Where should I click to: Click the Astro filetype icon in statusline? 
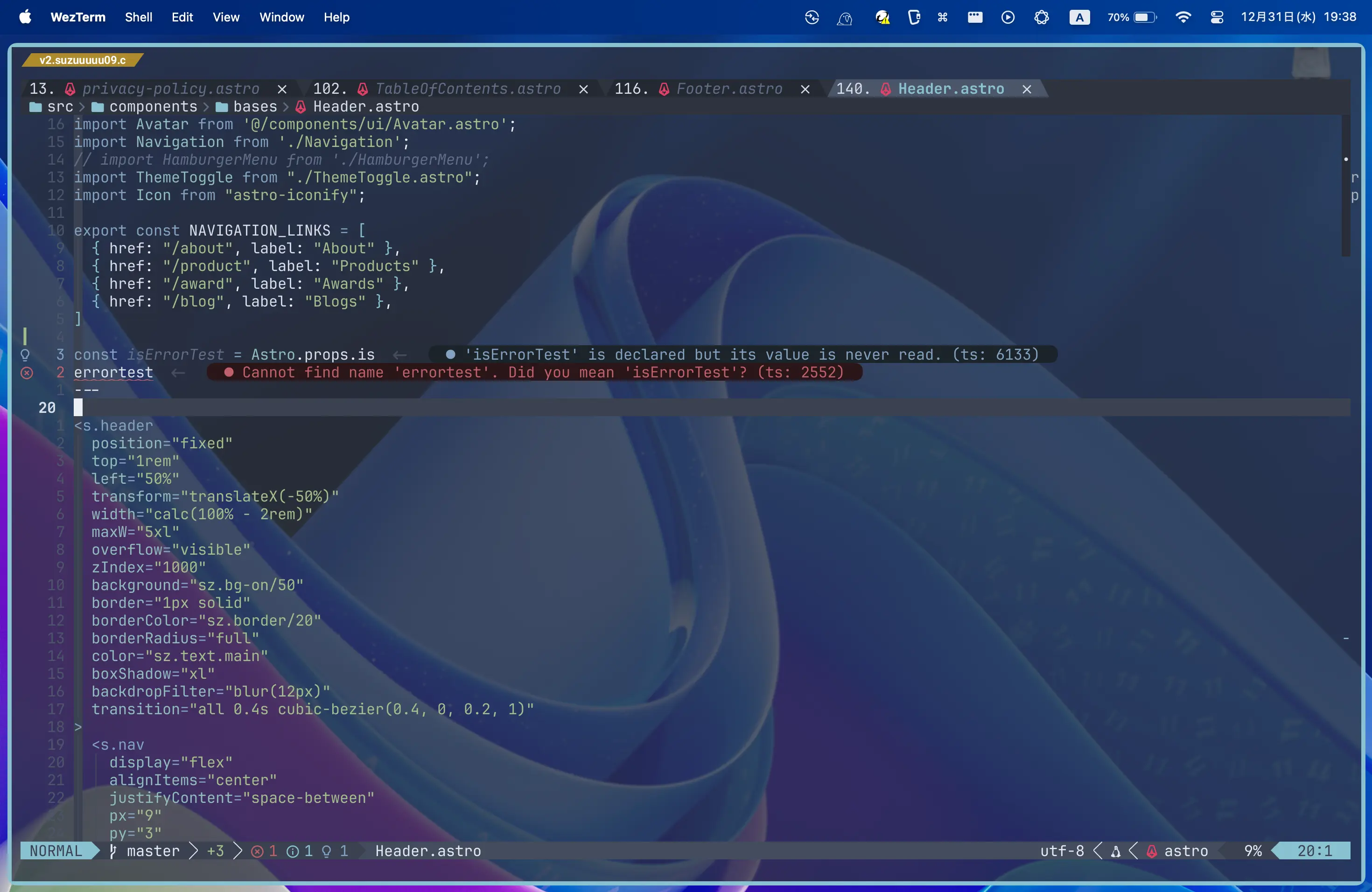click(1152, 851)
